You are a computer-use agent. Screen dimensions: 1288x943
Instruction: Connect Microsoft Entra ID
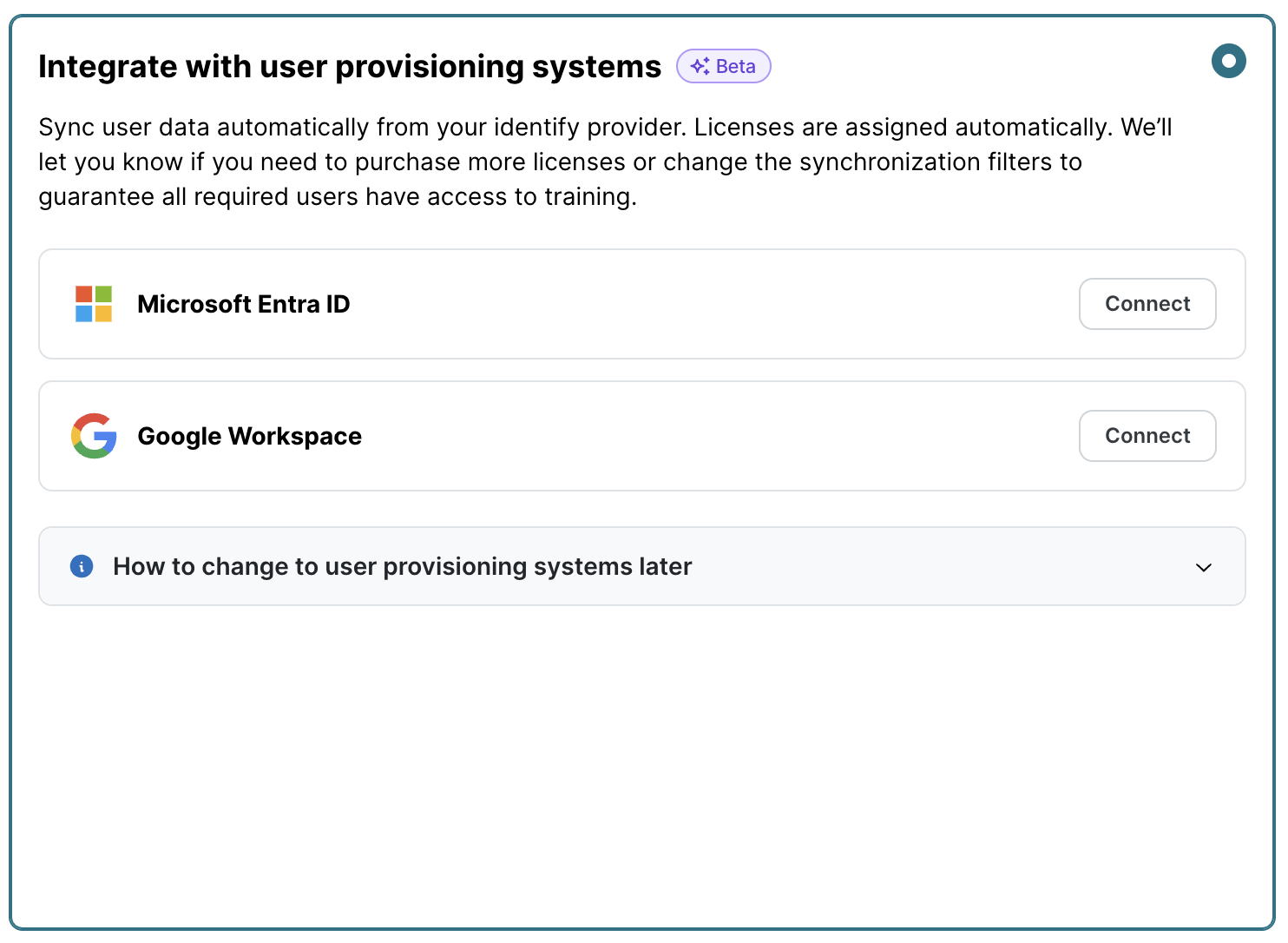pyautogui.click(x=1147, y=304)
